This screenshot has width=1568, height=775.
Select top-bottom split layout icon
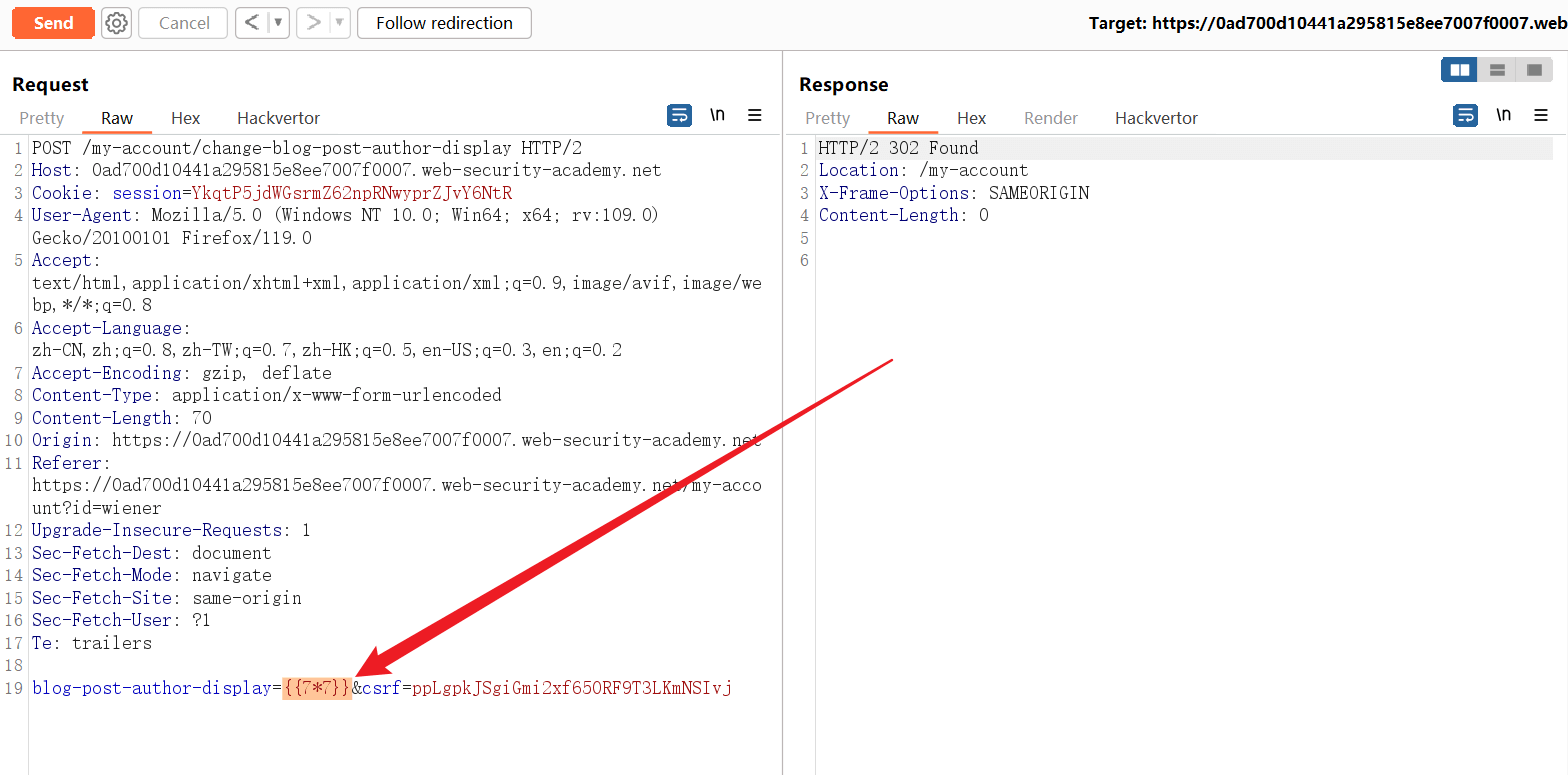[x=1497, y=70]
